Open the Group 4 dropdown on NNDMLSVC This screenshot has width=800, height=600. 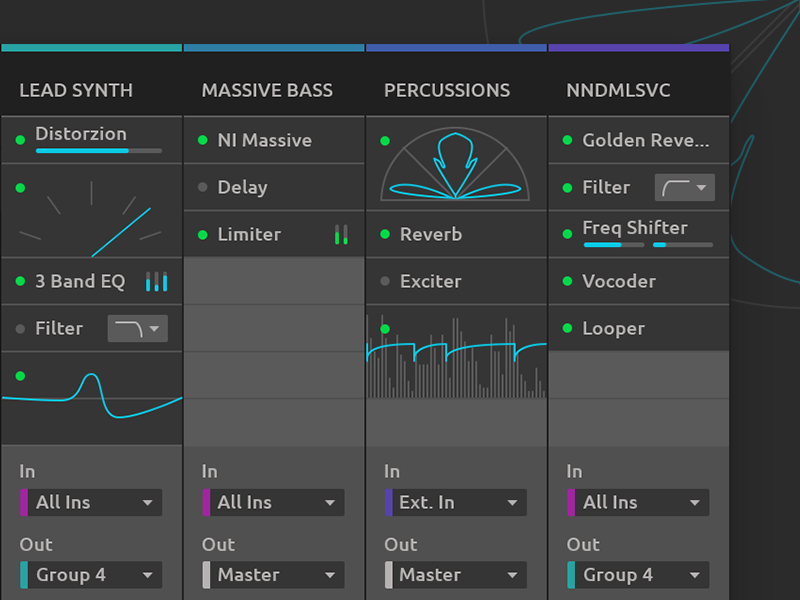pos(637,575)
